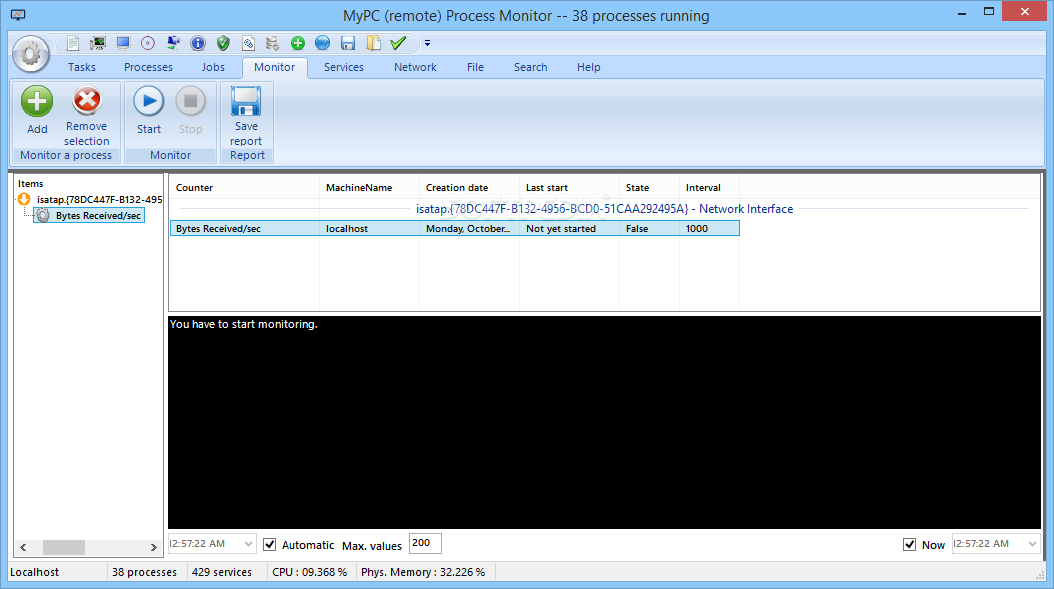Sort by the Counter column header

point(244,188)
